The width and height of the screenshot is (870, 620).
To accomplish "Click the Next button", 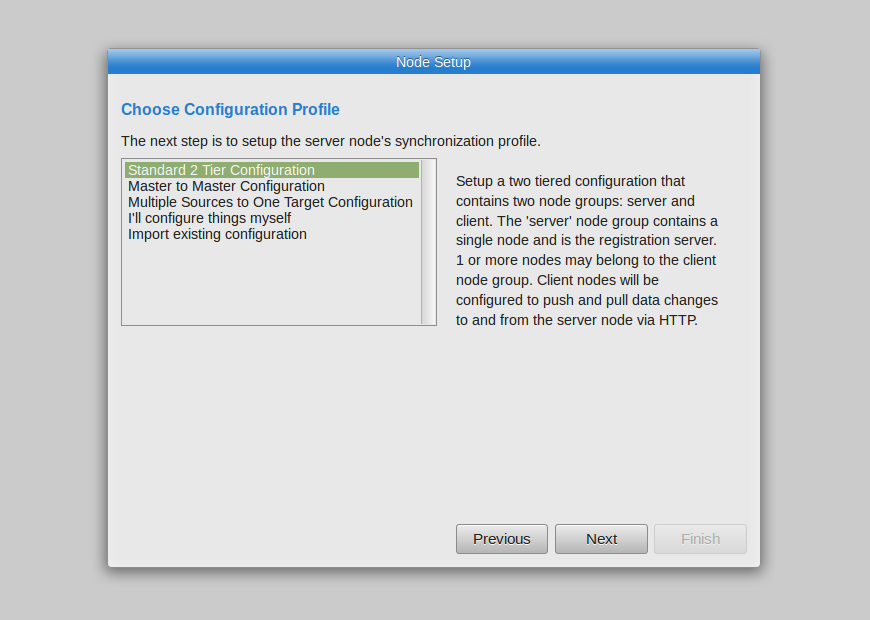I will [x=601, y=539].
